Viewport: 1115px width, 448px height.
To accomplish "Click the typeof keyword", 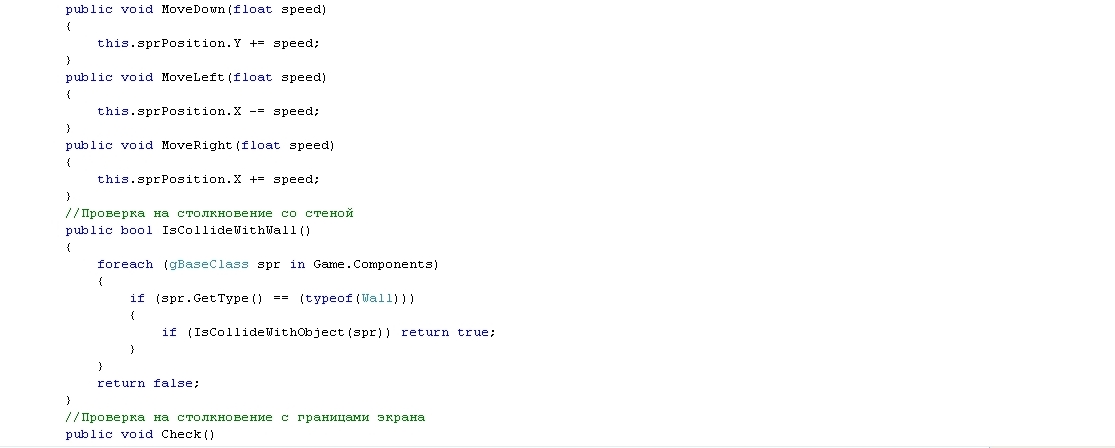I will tap(329, 299).
